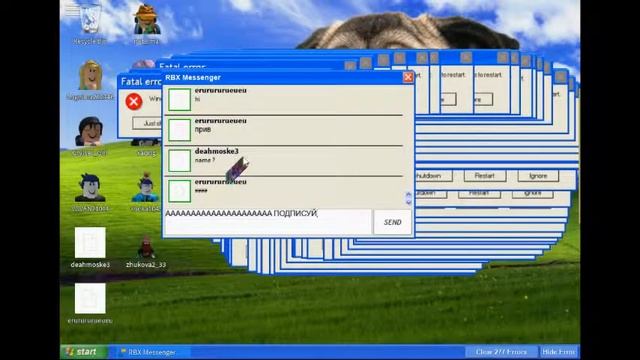Image resolution: width=640 pixels, height=360 pixels.
Task: Click Hide Errors on the taskbar
Action: pyautogui.click(x=559, y=351)
